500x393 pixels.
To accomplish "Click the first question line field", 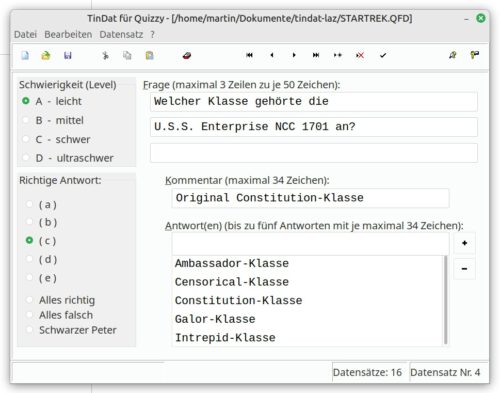I will pyautogui.click(x=314, y=102).
